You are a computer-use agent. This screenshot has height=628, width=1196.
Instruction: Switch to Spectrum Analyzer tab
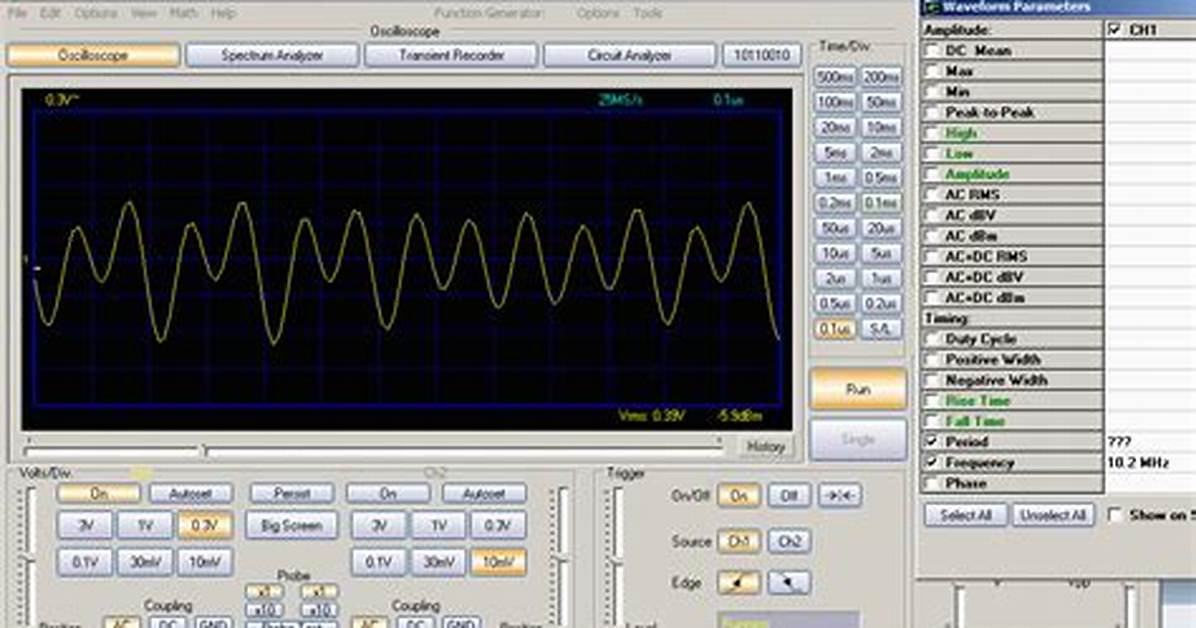(272, 55)
